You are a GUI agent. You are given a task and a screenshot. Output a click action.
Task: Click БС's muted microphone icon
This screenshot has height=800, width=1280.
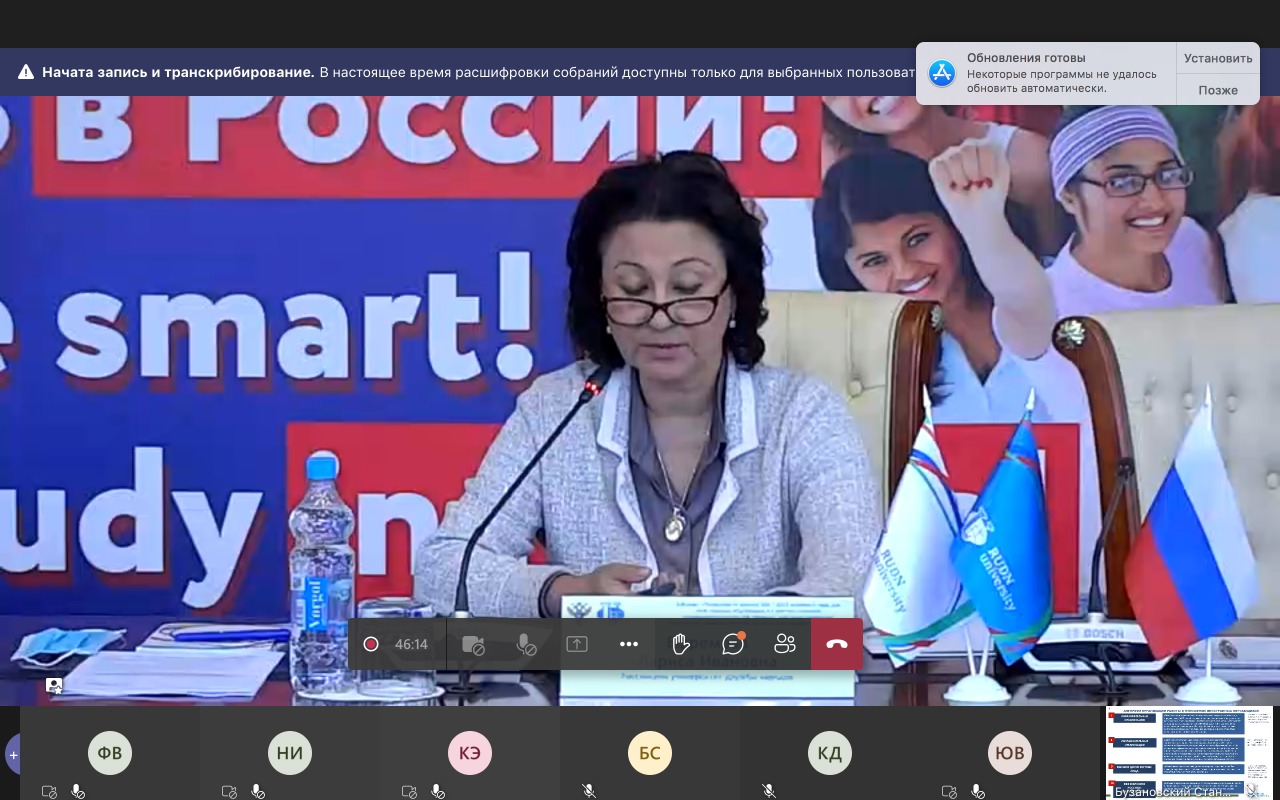click(590, 791)
